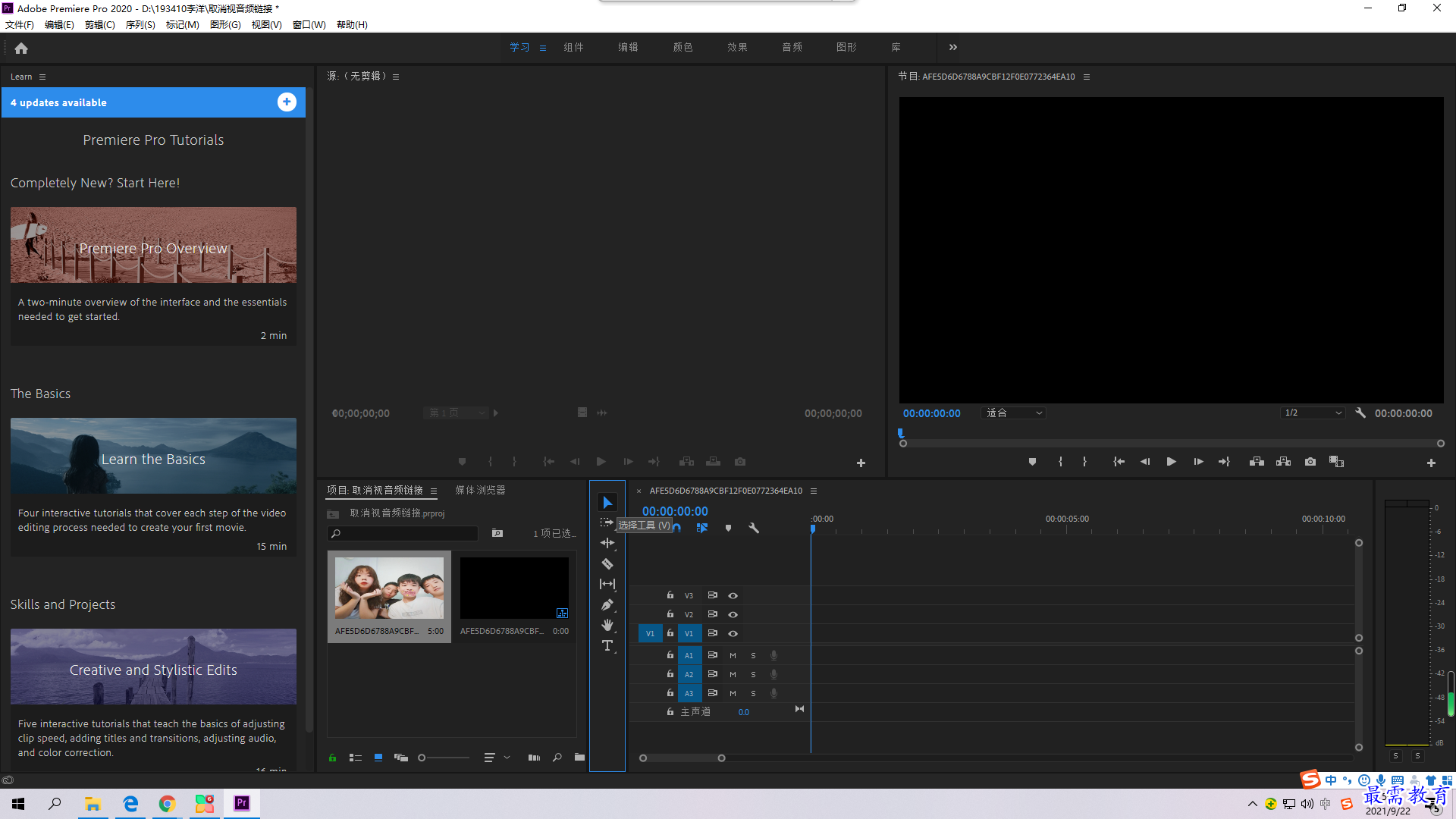Open the Learn panel menu
Viewport: 1456px width, 819px height.
tap(42, 77)
